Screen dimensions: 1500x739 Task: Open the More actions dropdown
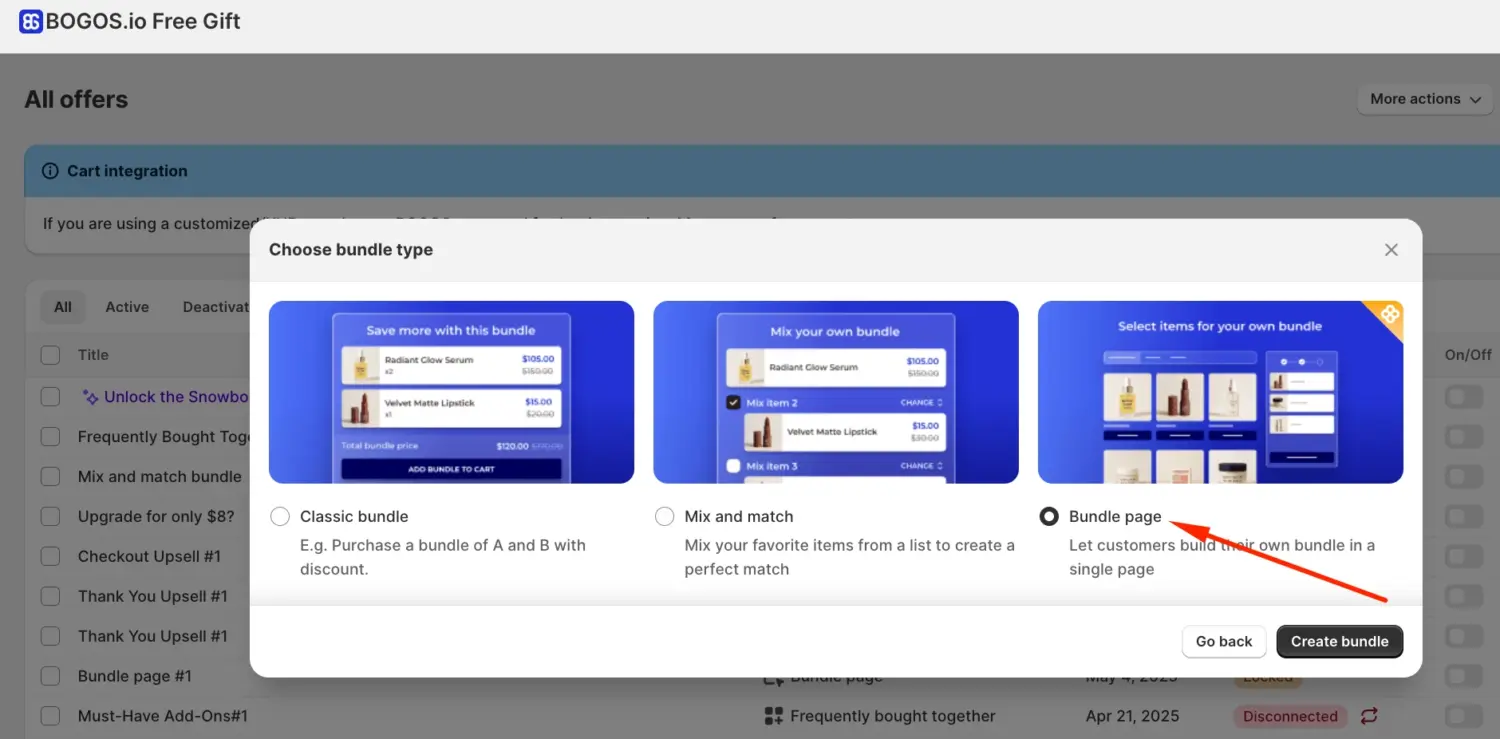(1424, 99)
